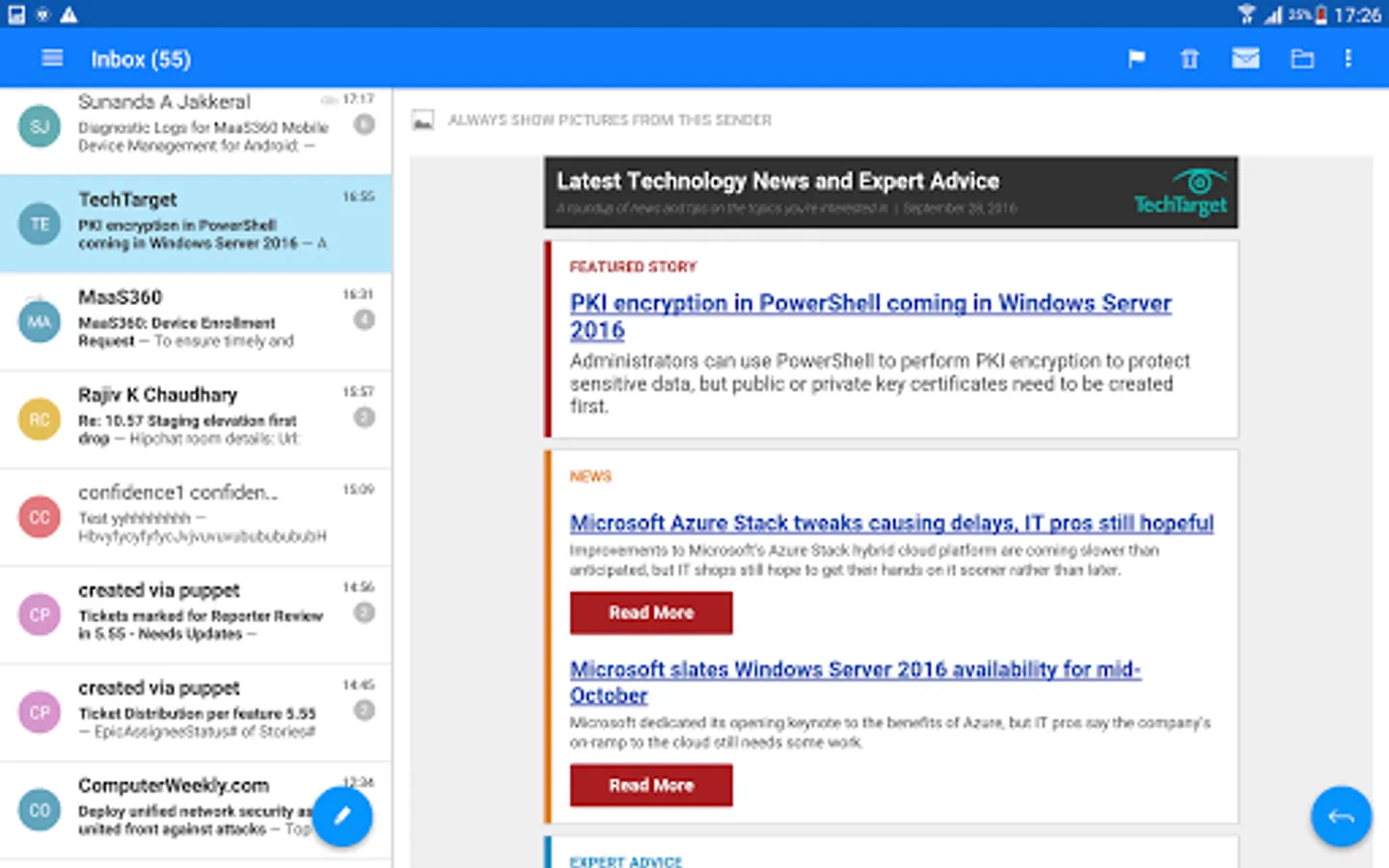The image size is (1389, 868).
Task: Open Windows Server 2016 availability article link
Action: (x=855, y=682)
